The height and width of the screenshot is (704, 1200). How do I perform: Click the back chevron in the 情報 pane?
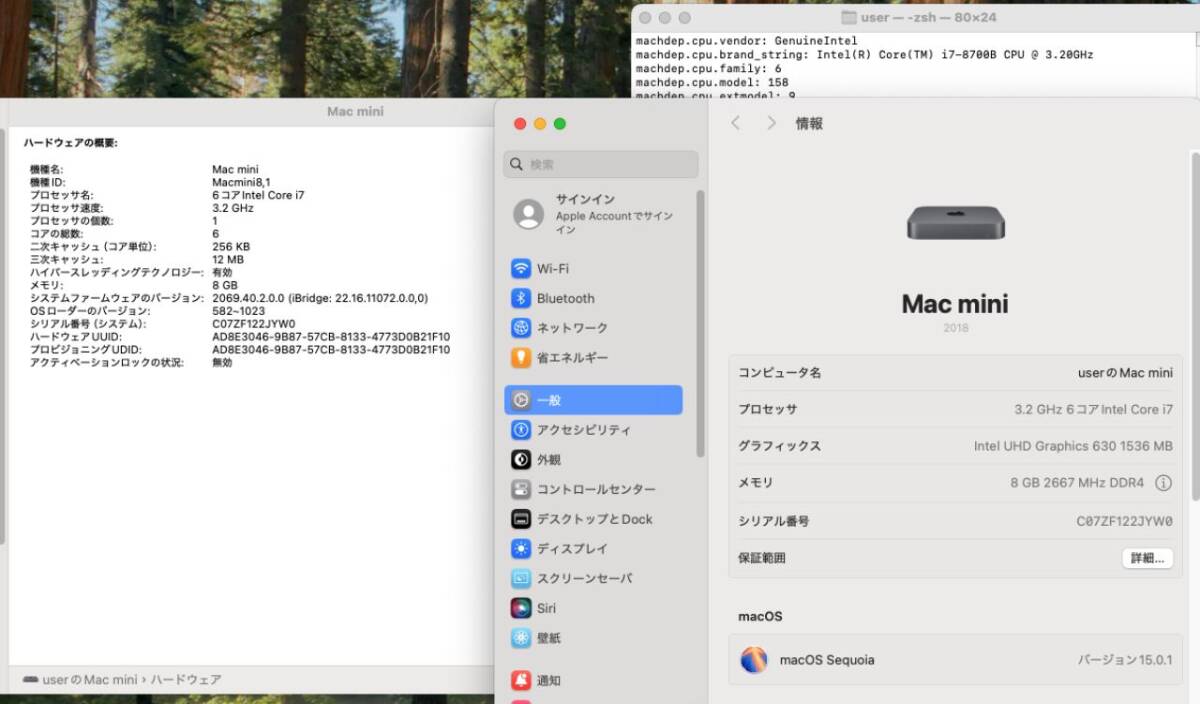click(735, 122)
